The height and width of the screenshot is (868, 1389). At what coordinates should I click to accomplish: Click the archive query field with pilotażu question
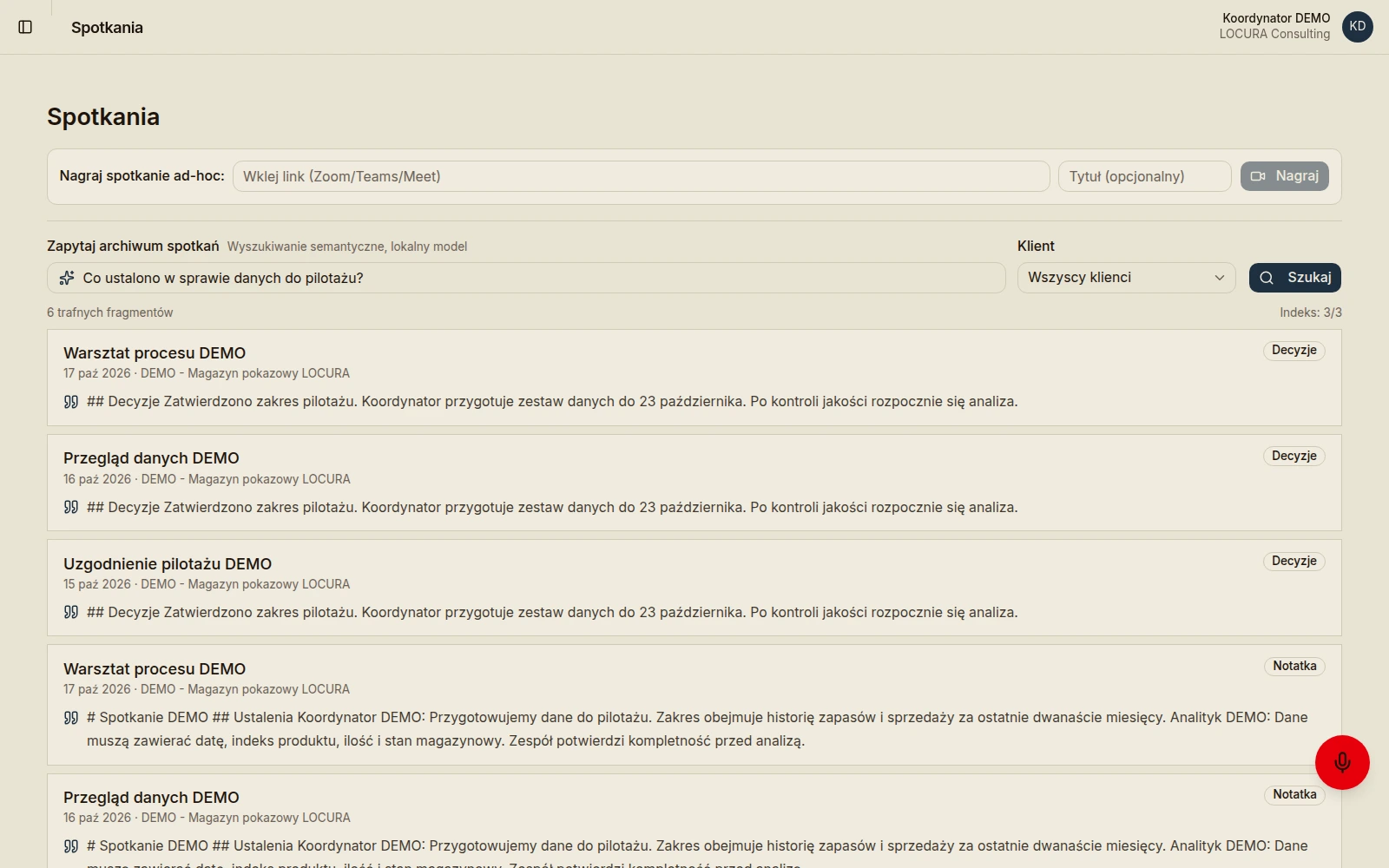[526, 278]
